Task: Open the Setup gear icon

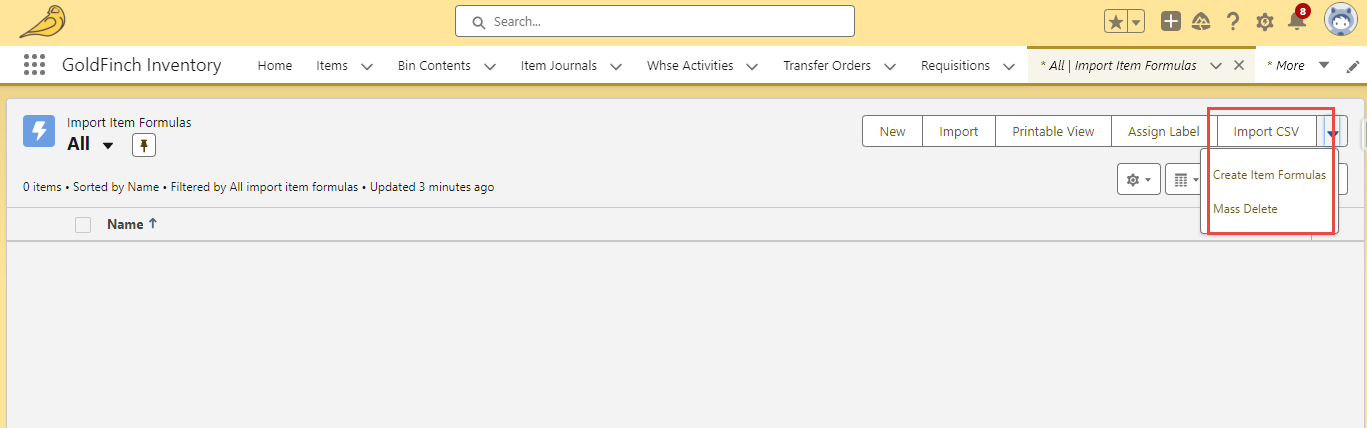Action: (x=1265, y=22)
